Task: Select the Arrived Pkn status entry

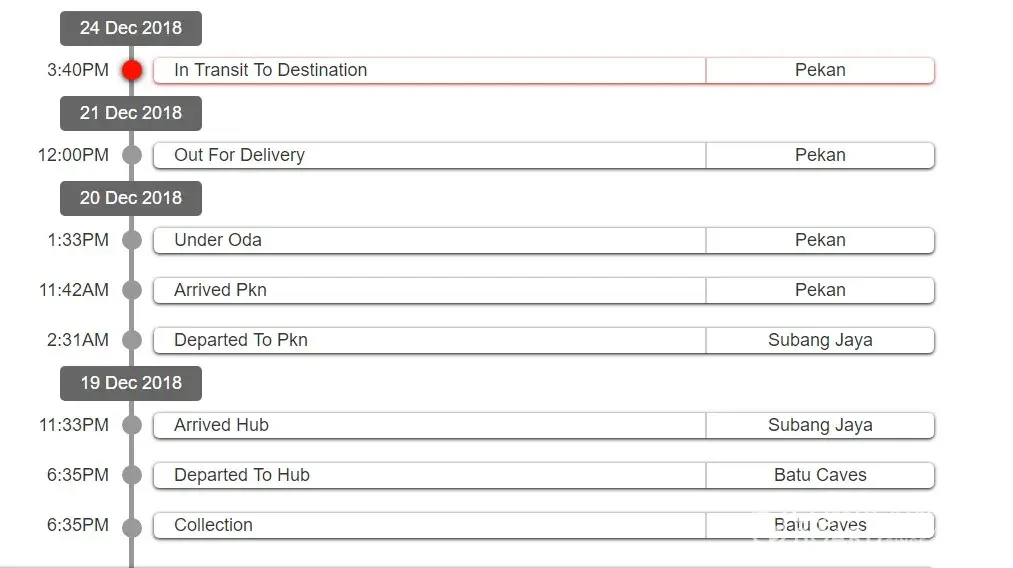Action: tap(220, 290)
